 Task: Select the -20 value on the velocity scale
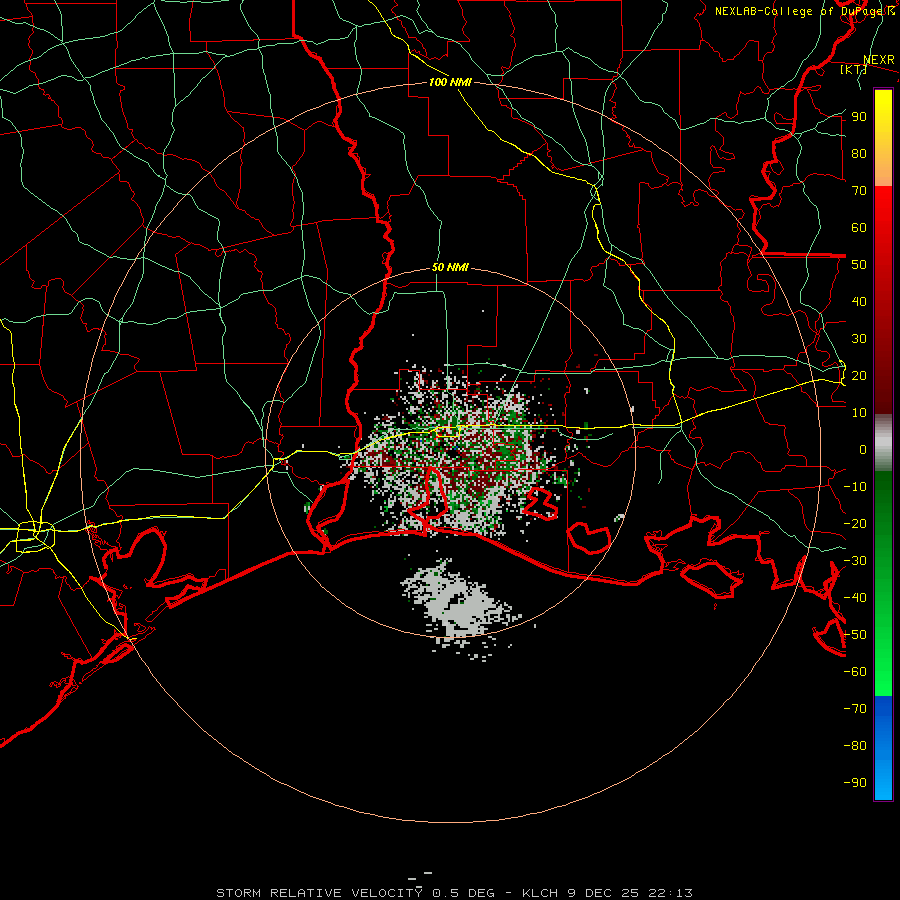click(855, 524)
